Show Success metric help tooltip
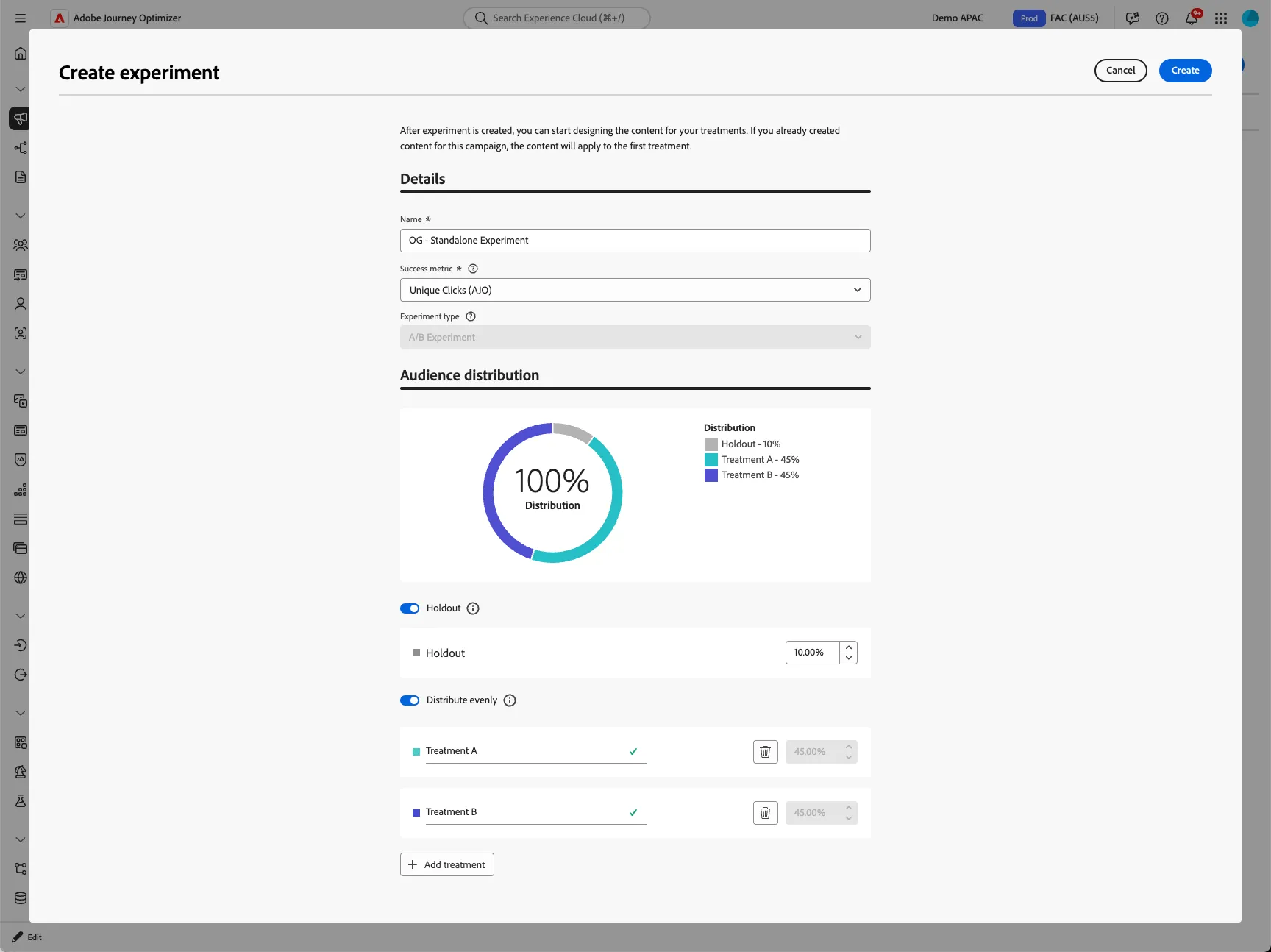Image resolution: width=1271 pixels, height=952 pixels. point(473,269)
